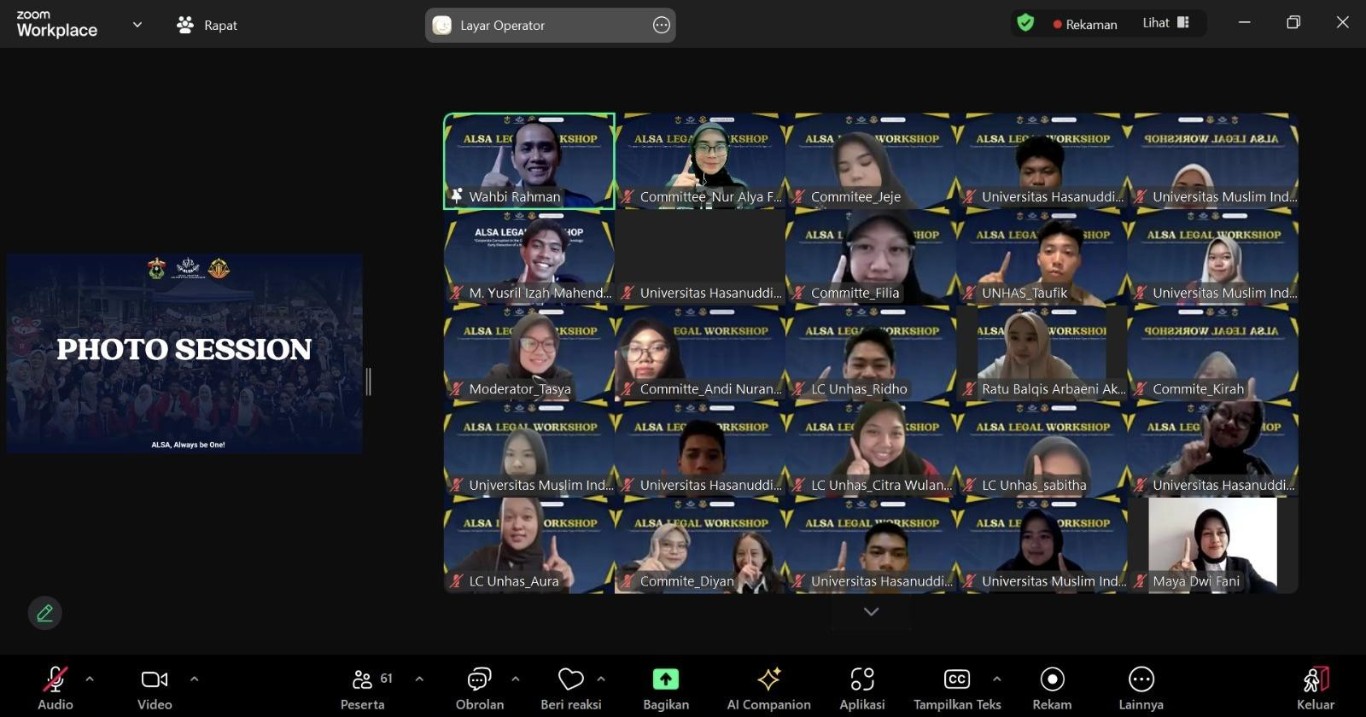The width and height of the screenshot is (1366, 717).
Task: Click the participant count 61
Action: click(386, 678)
